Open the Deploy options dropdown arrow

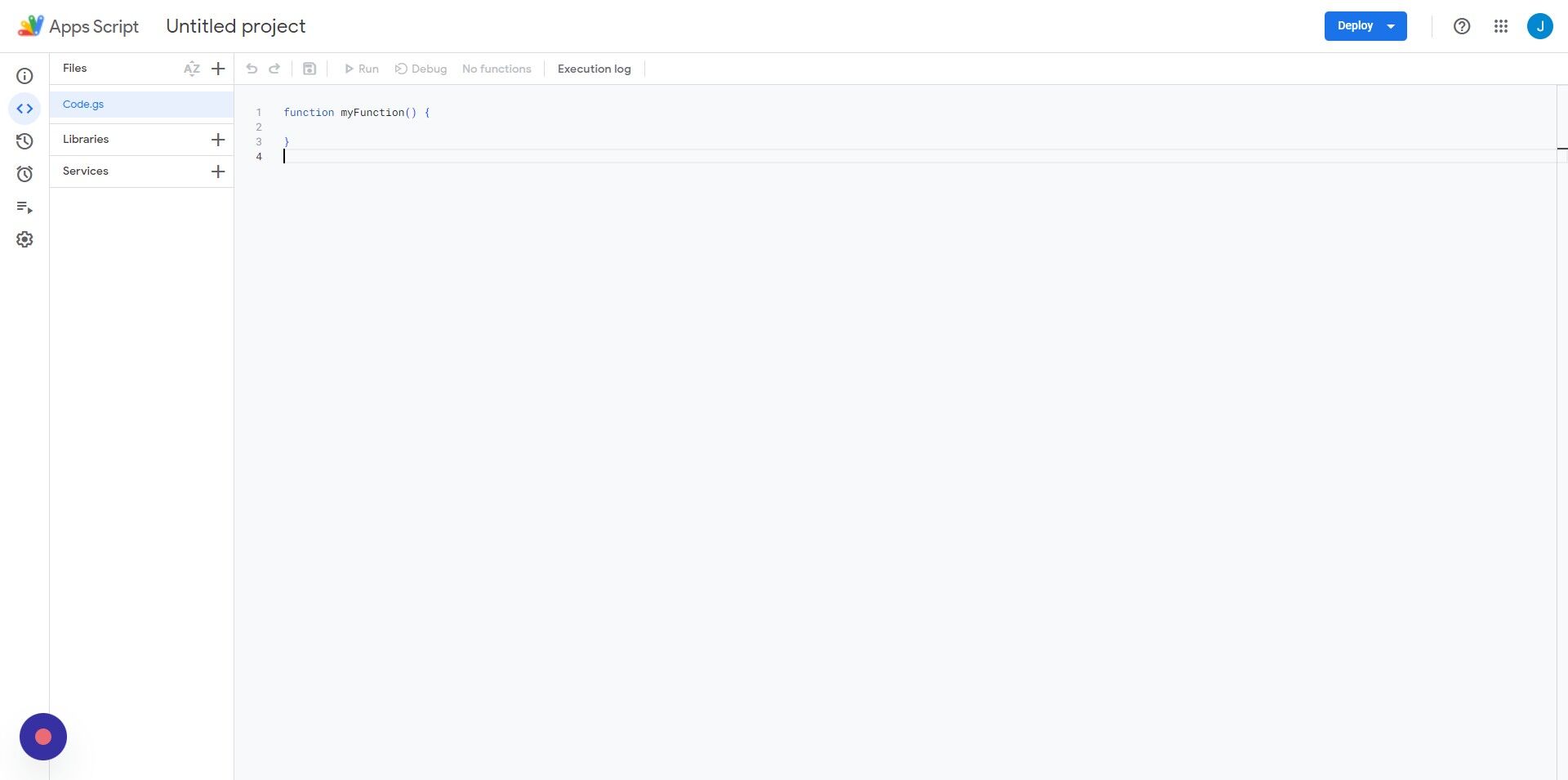pos(1391,25)
